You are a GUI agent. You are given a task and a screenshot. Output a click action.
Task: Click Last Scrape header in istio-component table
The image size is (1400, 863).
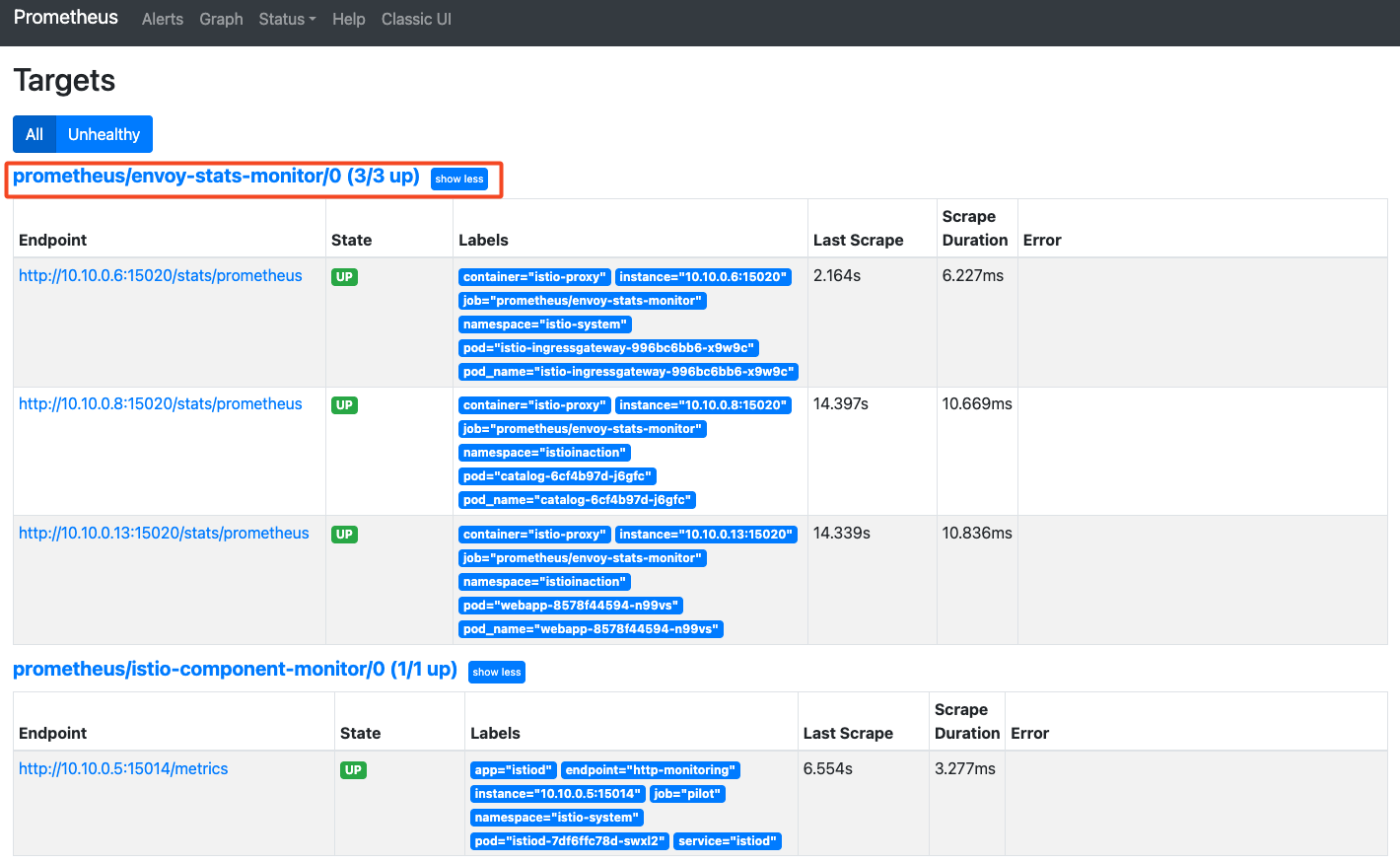pyautogui.click(x=848, y=733)
